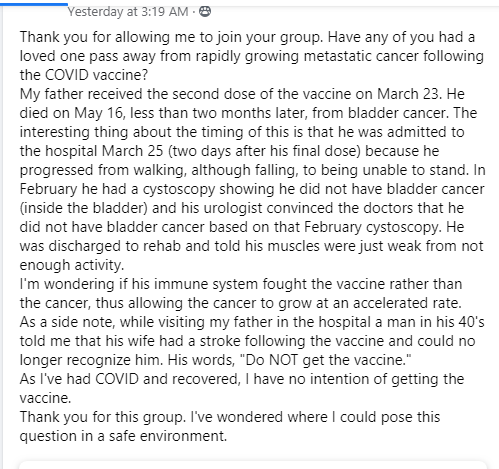
Task: Click the phrase 'interesting thing about the timing'
Action: [x=128, y=132]
